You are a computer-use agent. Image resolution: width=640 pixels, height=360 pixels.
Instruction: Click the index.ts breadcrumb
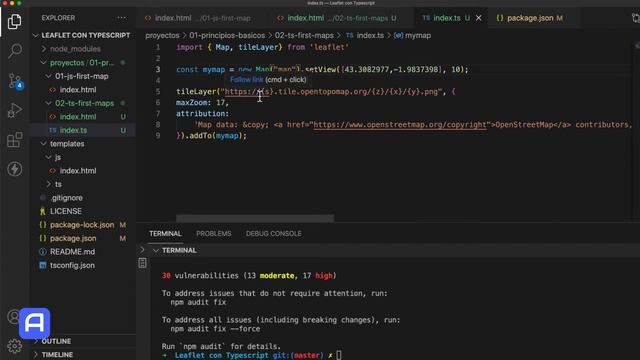tap(365, 36)
